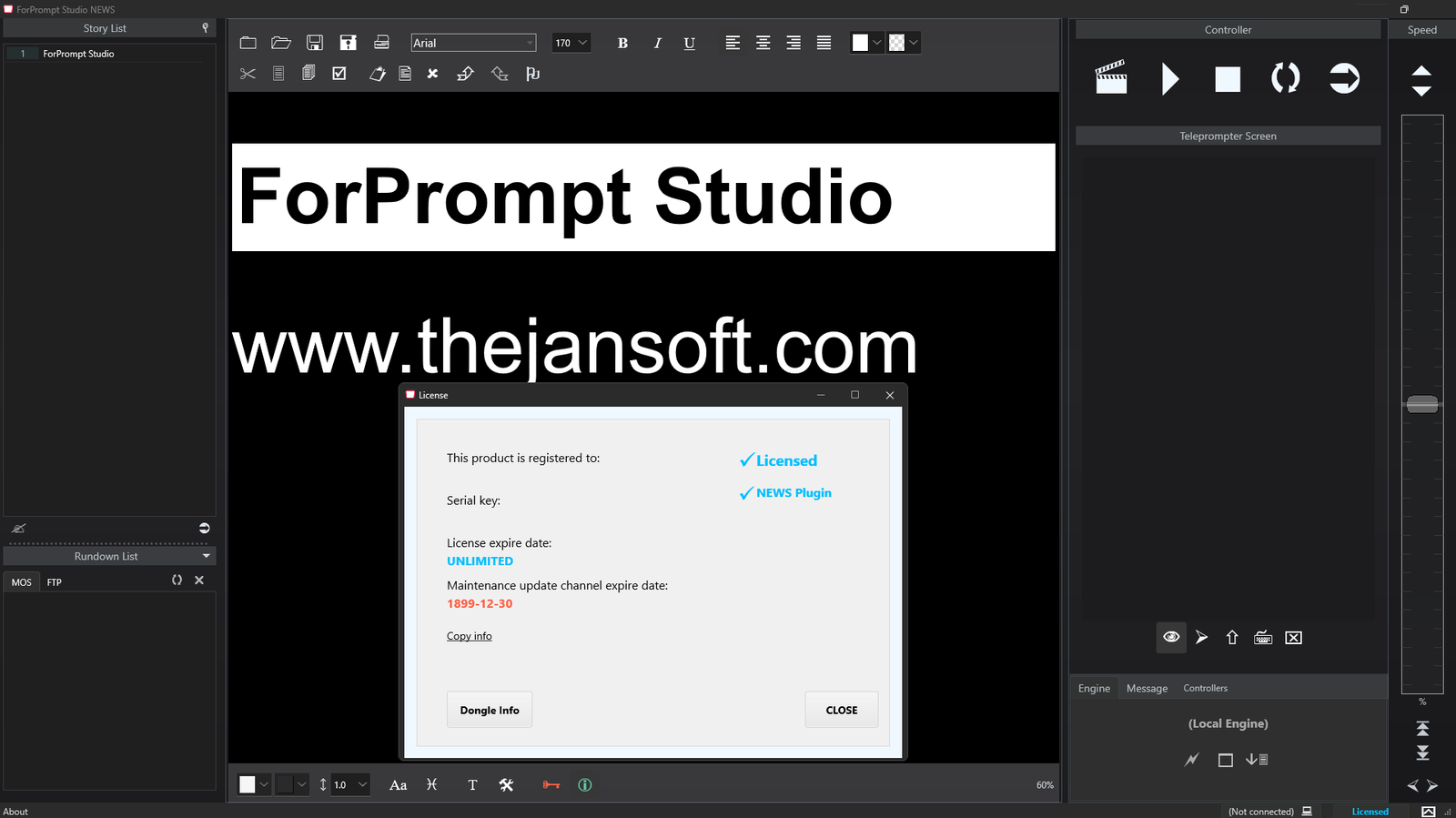Click the boxed X icon under the Teleprompter Screen
Screen dimensions: 1456x818
(x=1293, y=637)
